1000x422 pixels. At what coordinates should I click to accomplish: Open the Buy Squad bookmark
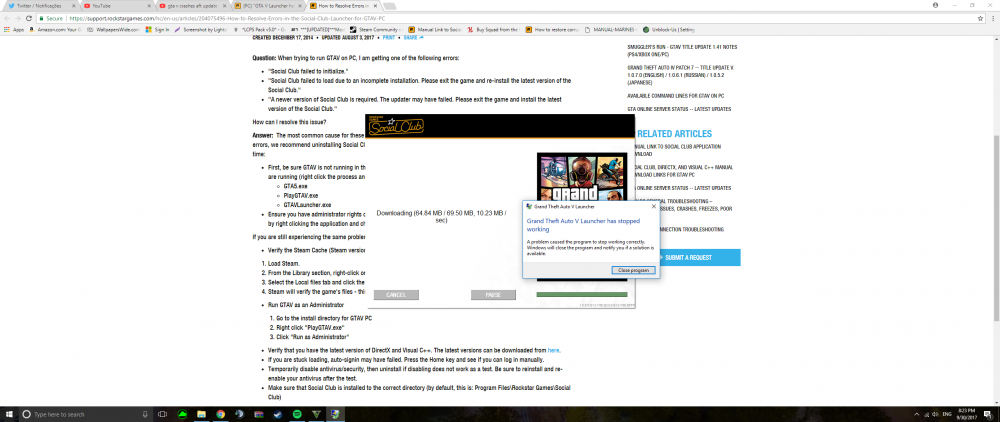494,29
